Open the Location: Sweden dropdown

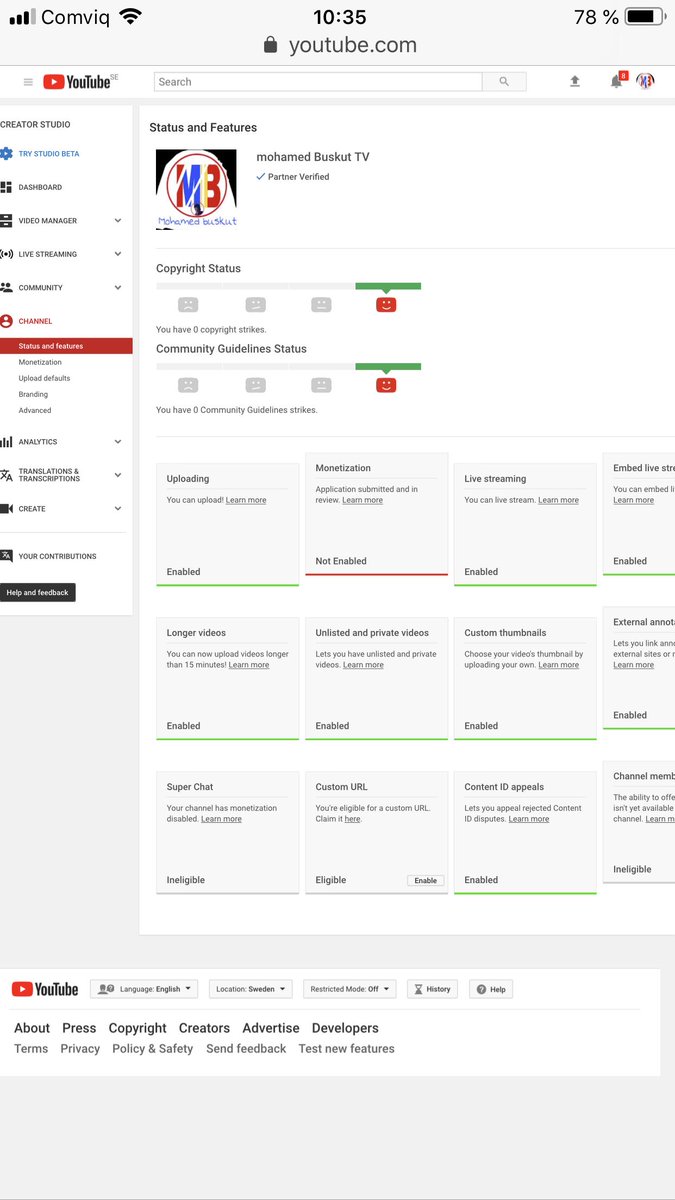(x=251, y=989)
